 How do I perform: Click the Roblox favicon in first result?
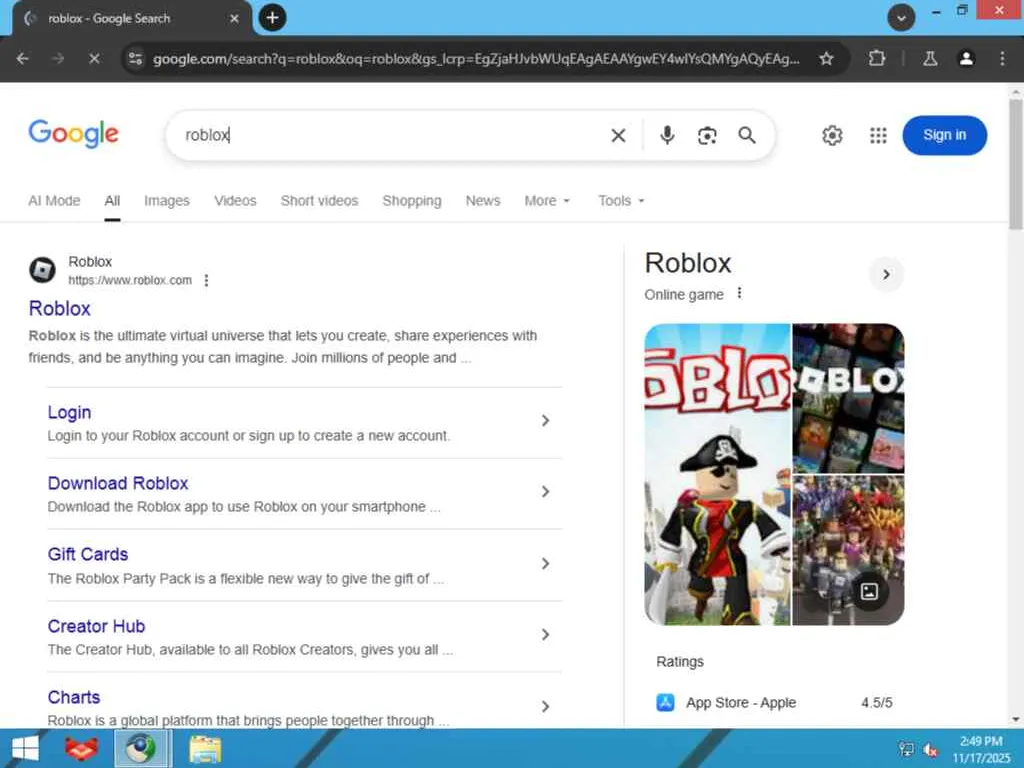pos(42,270)
